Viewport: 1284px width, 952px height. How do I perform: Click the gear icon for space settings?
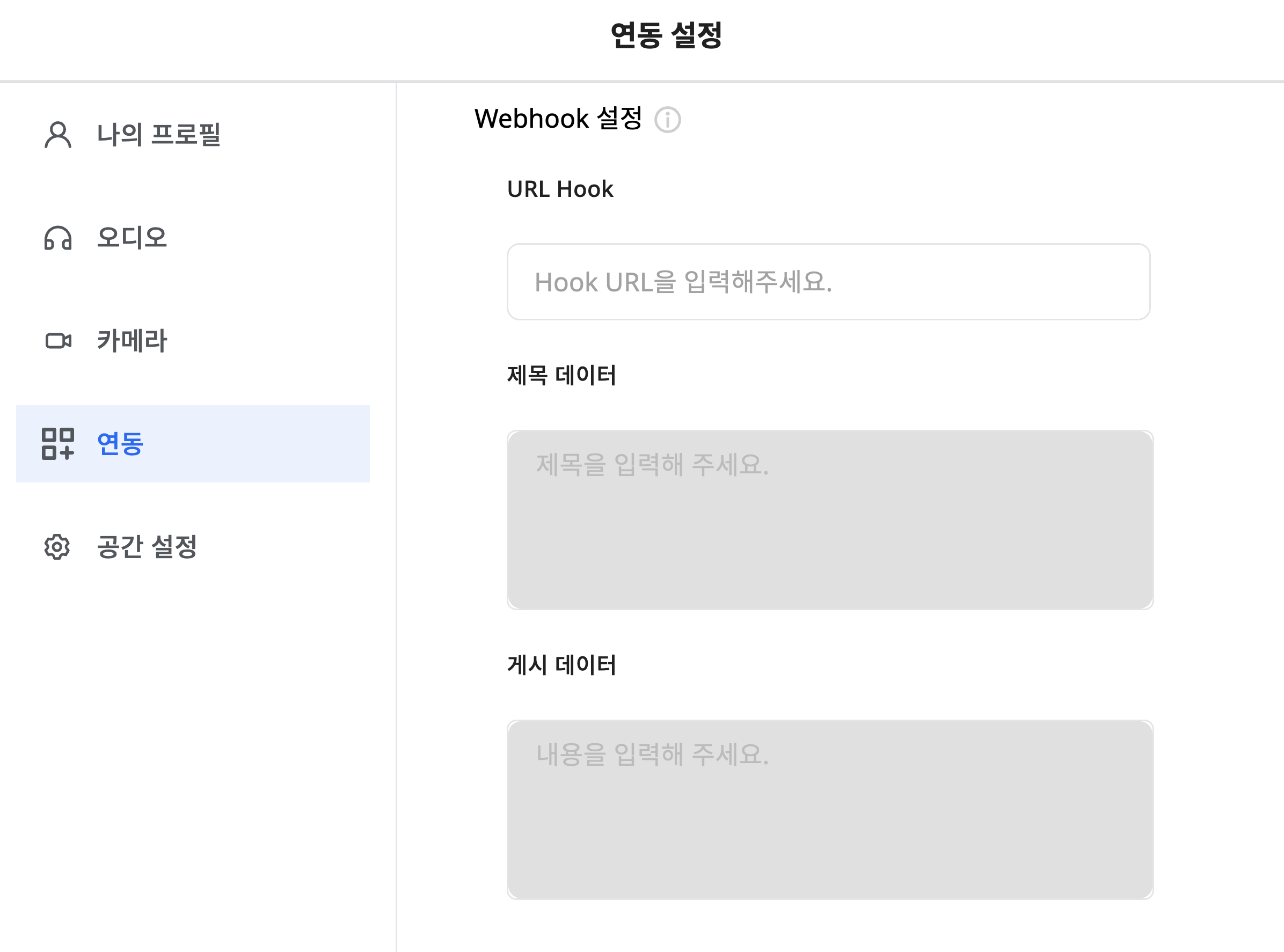[57, 547]
